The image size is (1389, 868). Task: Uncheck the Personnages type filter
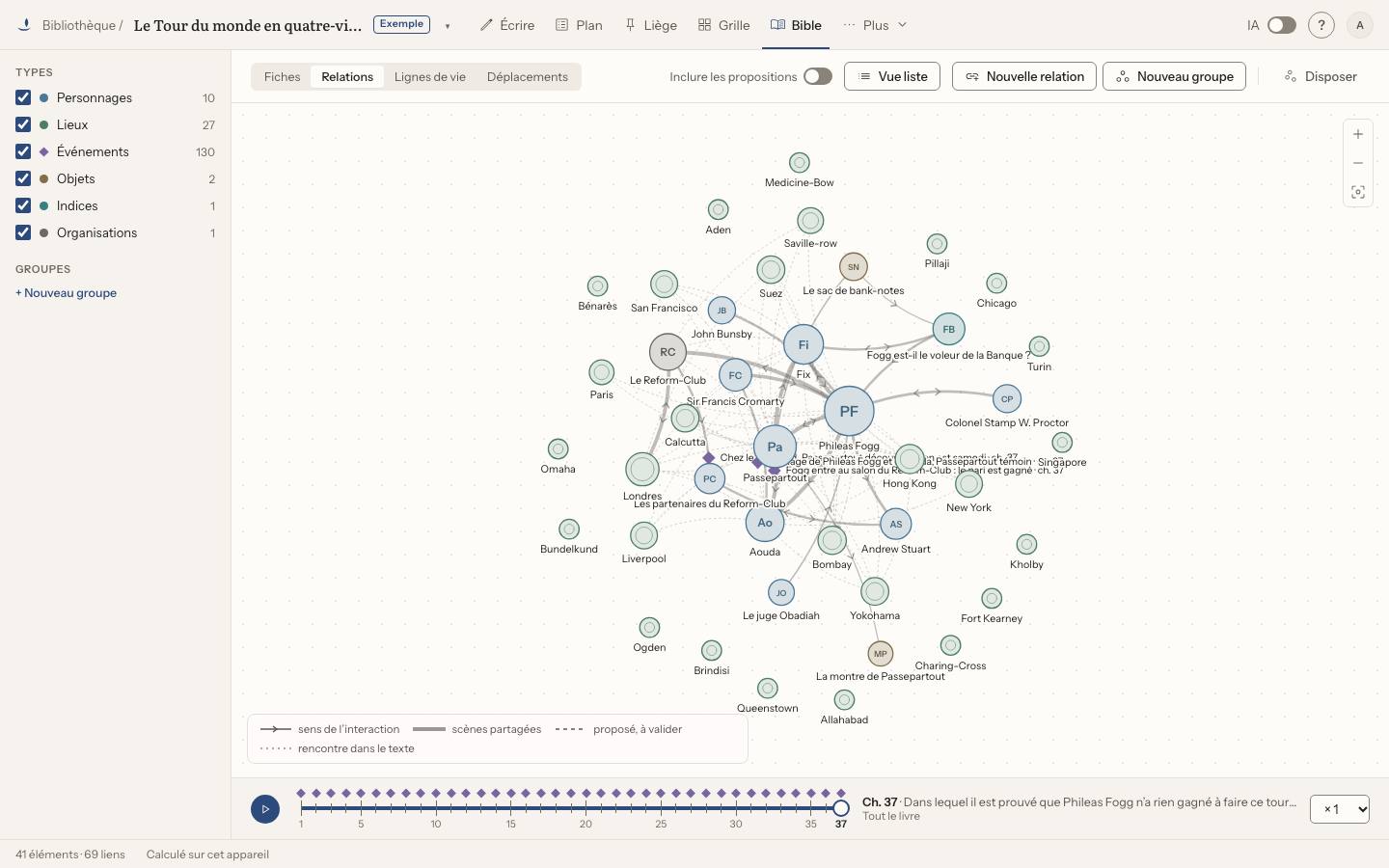tap(23, 97)
